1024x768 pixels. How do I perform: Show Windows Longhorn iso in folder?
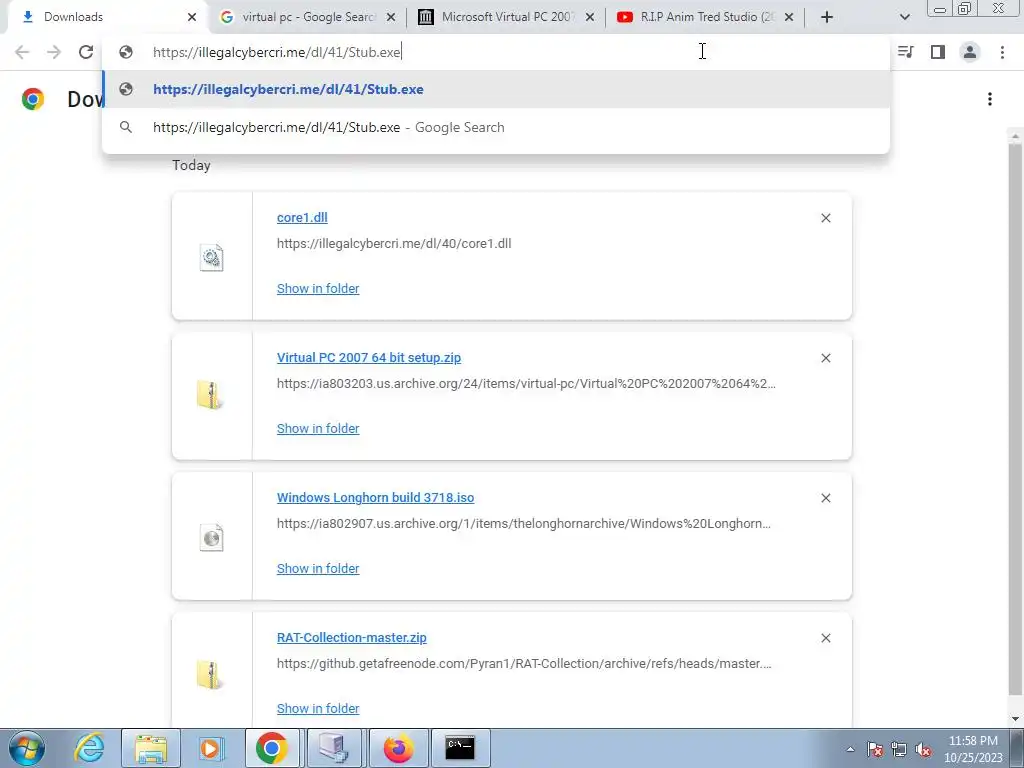[x=318, y=569]
